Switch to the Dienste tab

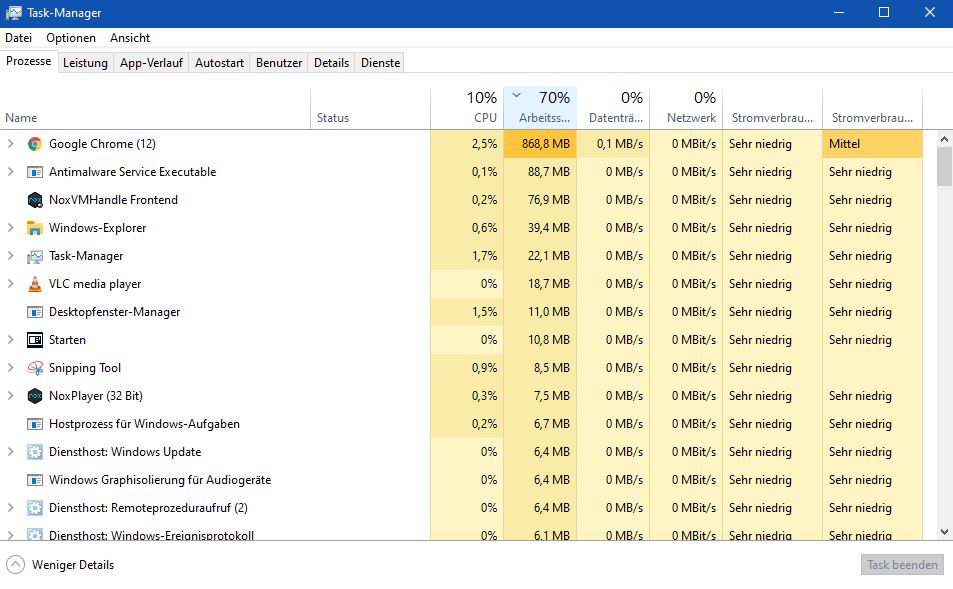pyautogui.click(x=380, y=63)
